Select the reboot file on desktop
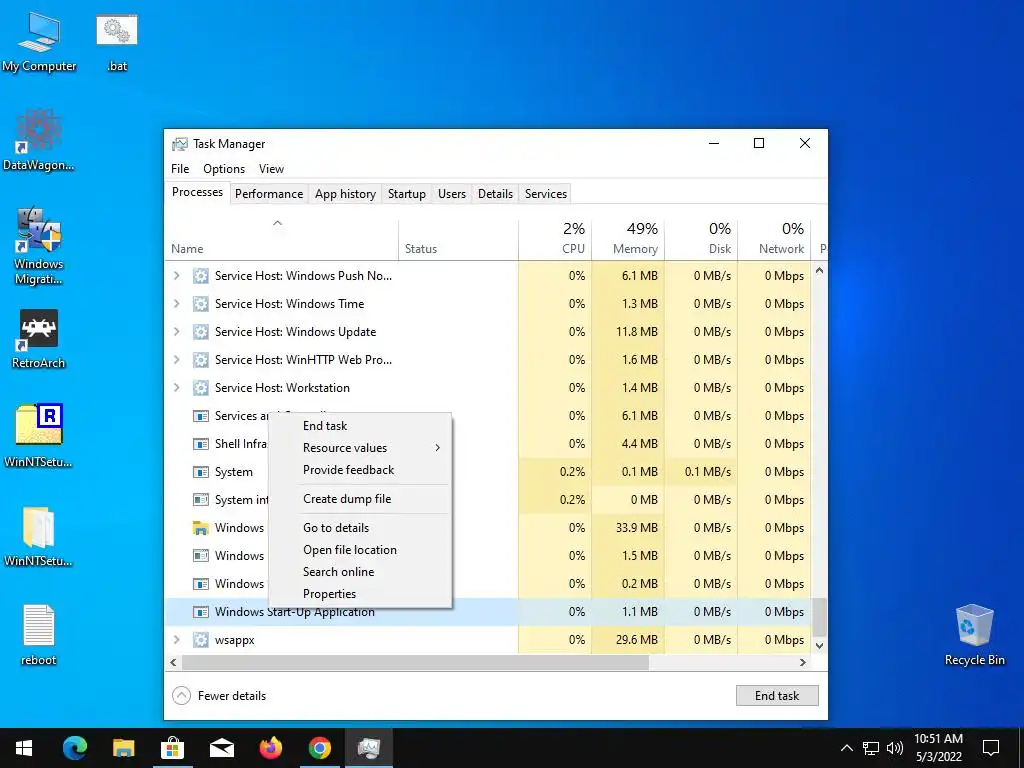The width and height of the screenshot is (1024, 768). (x=39, y=635)
